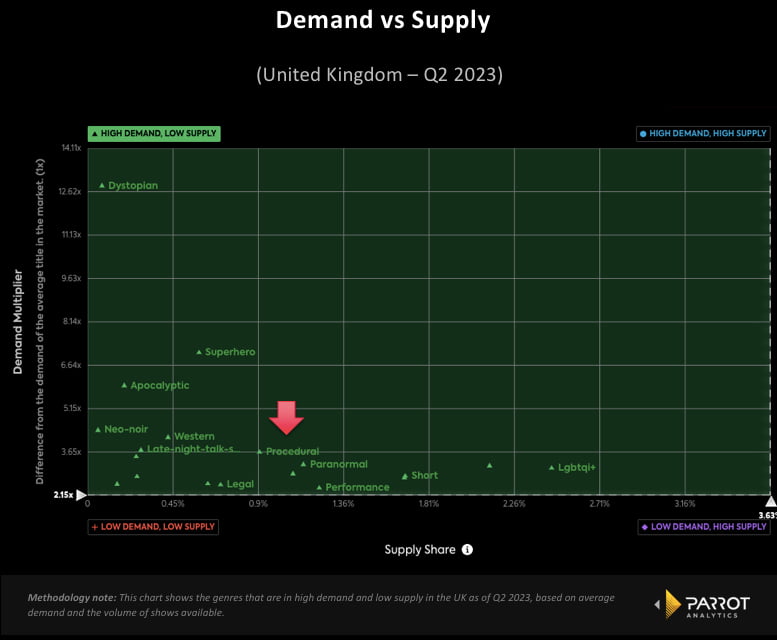Viewport: 777px width, 640px height.
Task: Click the Short genre data point
Action: coord(404,476)
